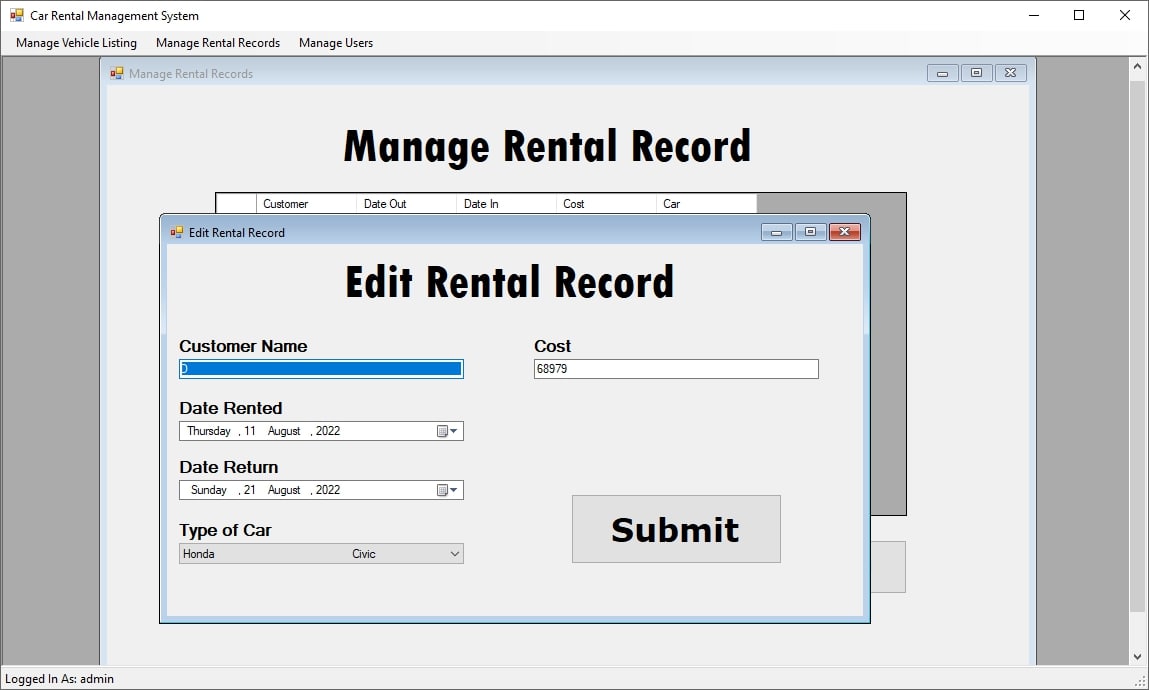This screenshot has height=690, width=1149.
Task: Maximize the Edit Rental Record dialog
Action: coord(810,232)
